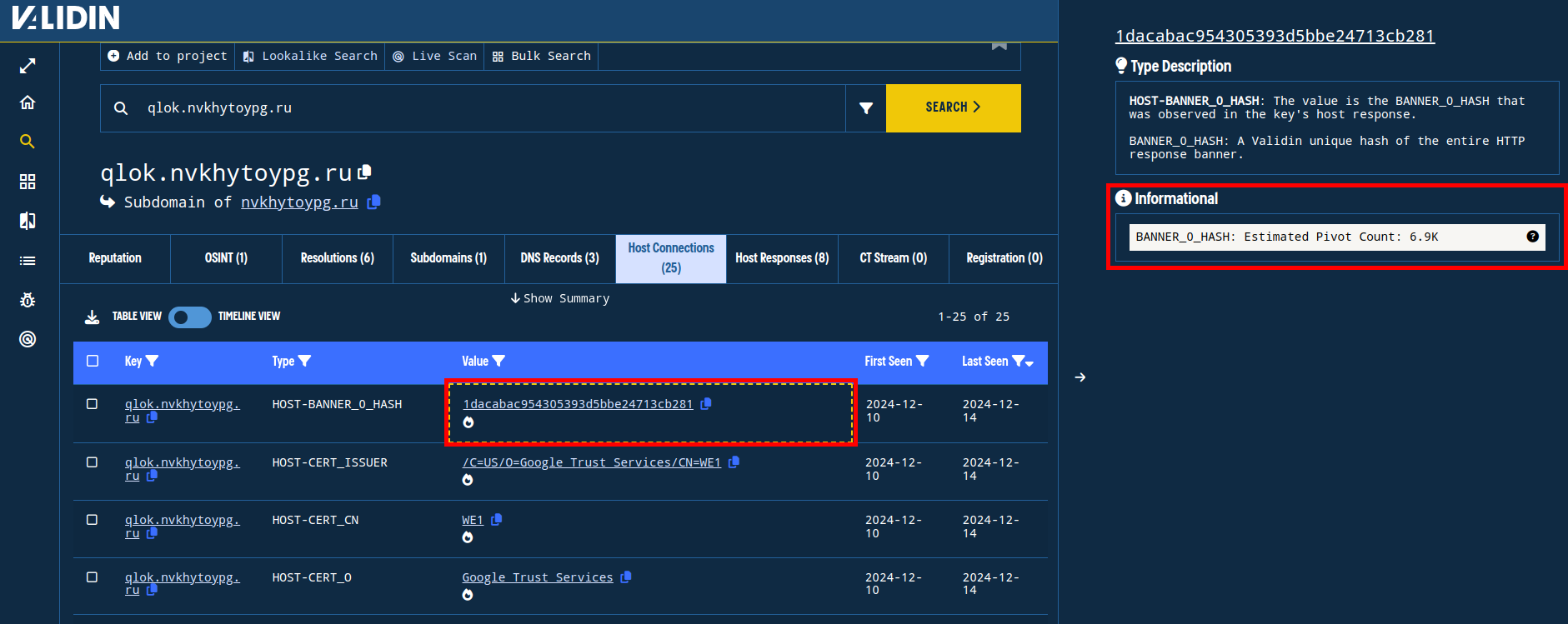Check the HOST-CERT_ISSUER row checkbox

(93, 462)
